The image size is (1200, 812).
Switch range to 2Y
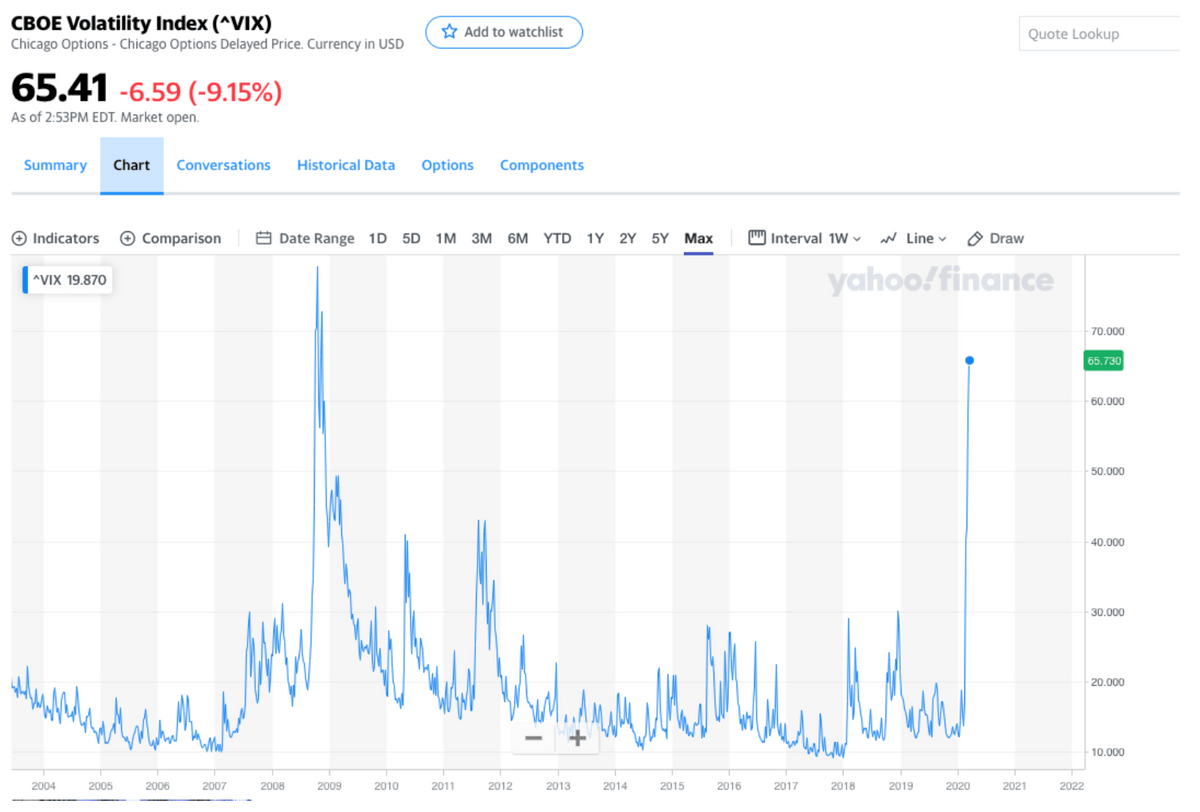627,238
